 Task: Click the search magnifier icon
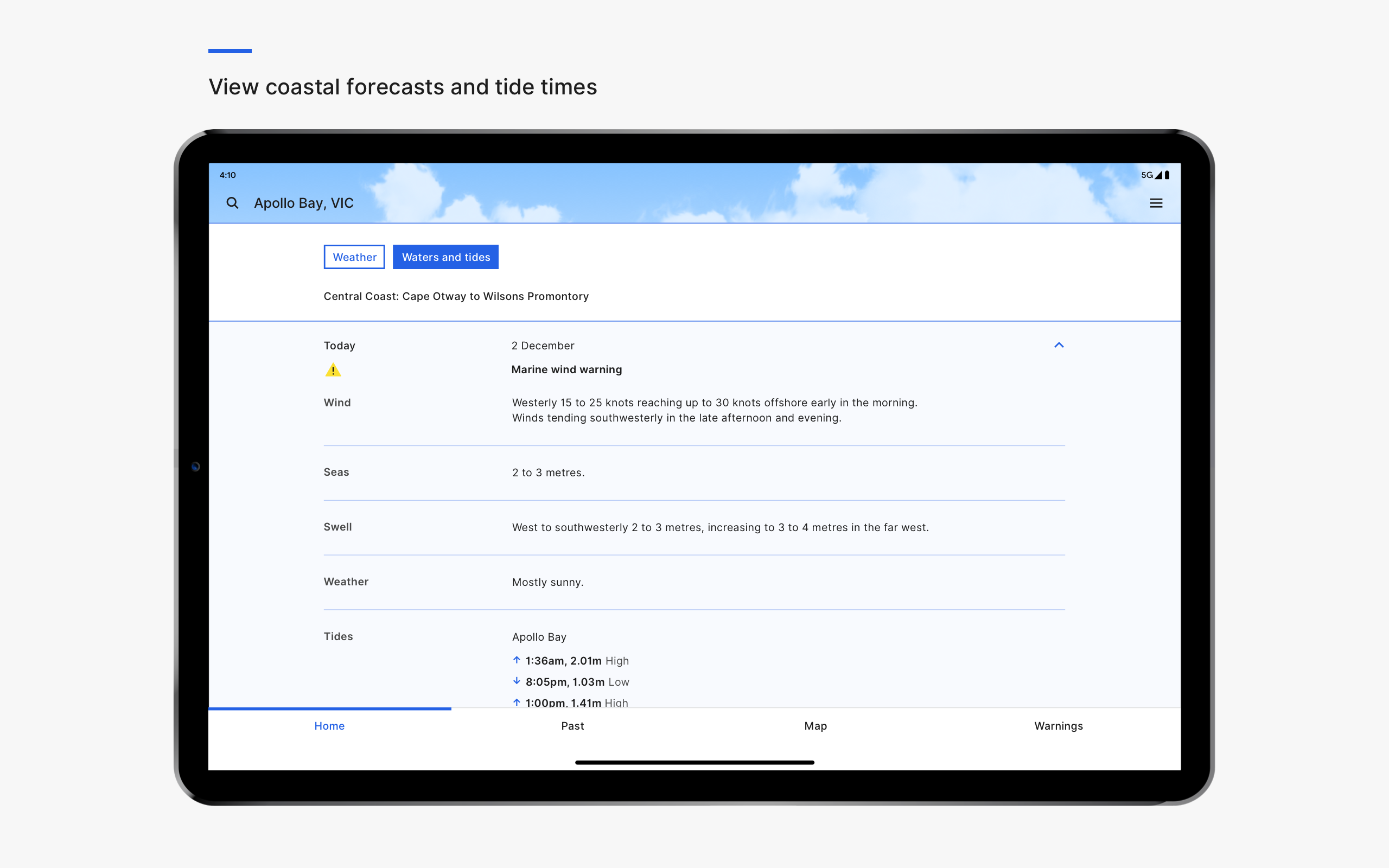232,203
